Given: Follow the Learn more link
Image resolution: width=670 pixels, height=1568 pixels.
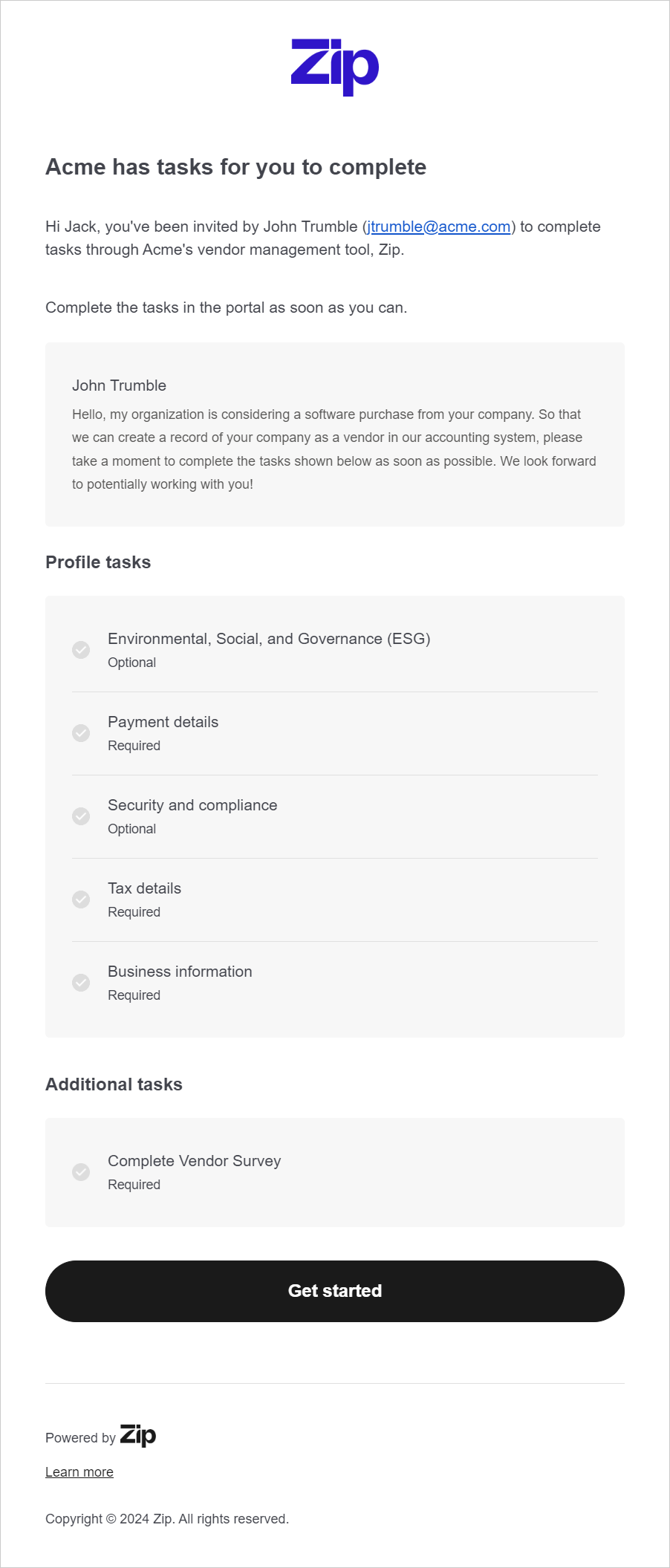Looking at the screenshot, I should coord(79,1472).
